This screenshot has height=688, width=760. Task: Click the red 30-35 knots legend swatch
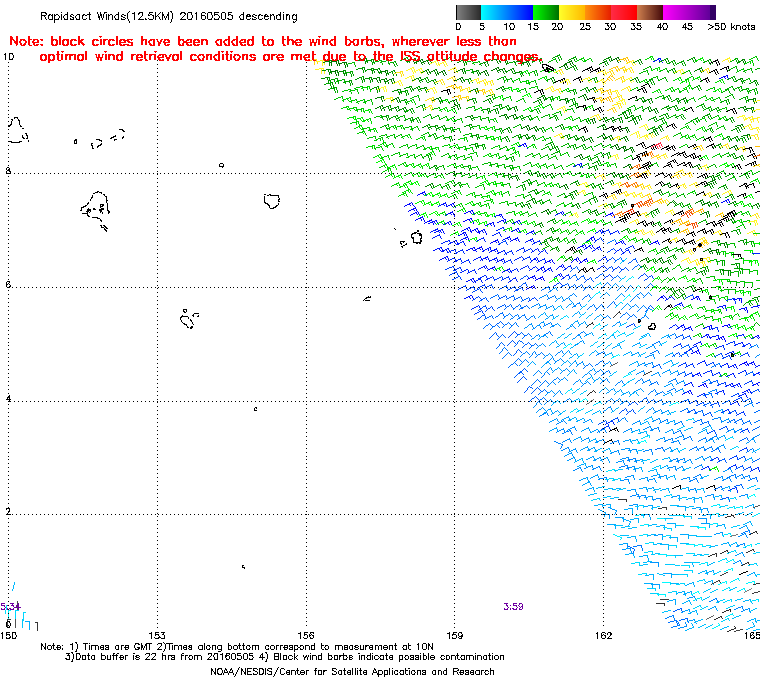(x=624, y=12)
